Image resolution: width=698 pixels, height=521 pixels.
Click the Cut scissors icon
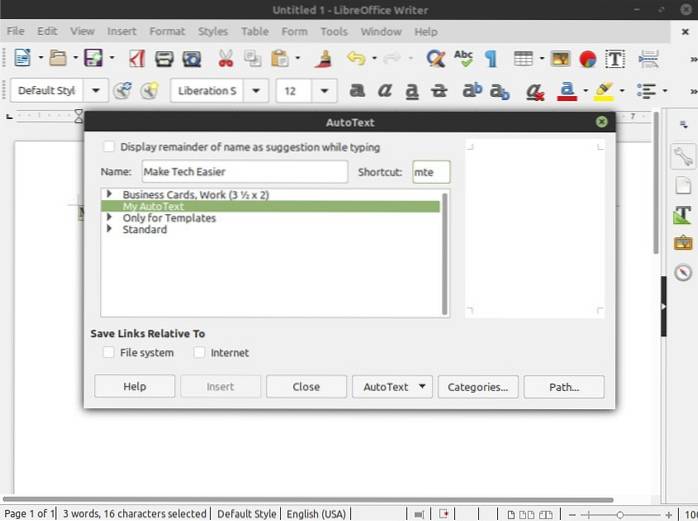tap(226, 58)
